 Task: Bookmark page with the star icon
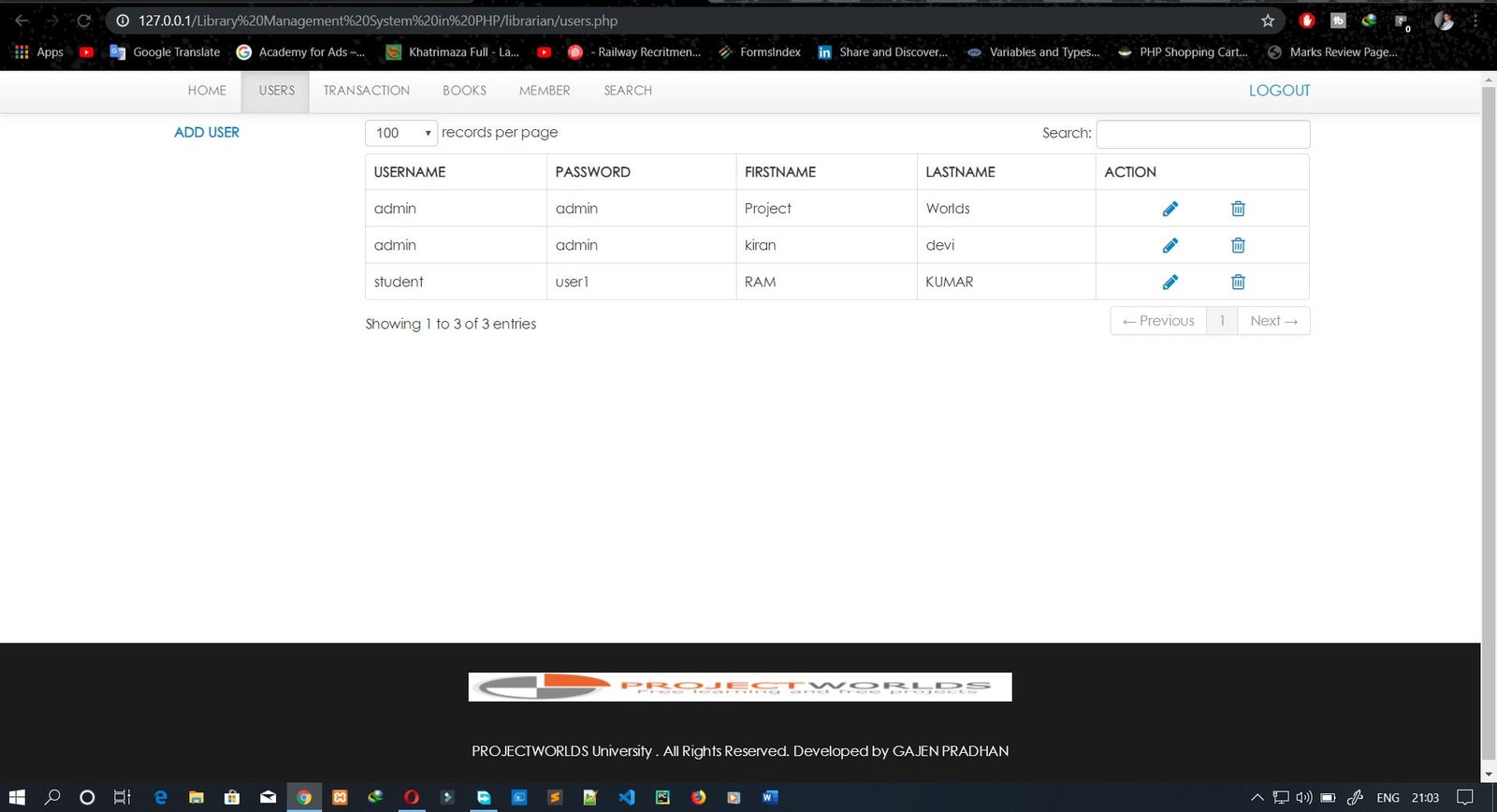(1268, 21)
